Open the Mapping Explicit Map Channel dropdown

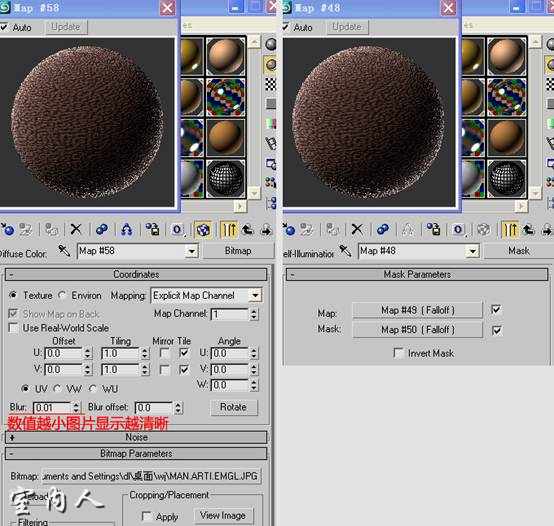coord(206,295)
